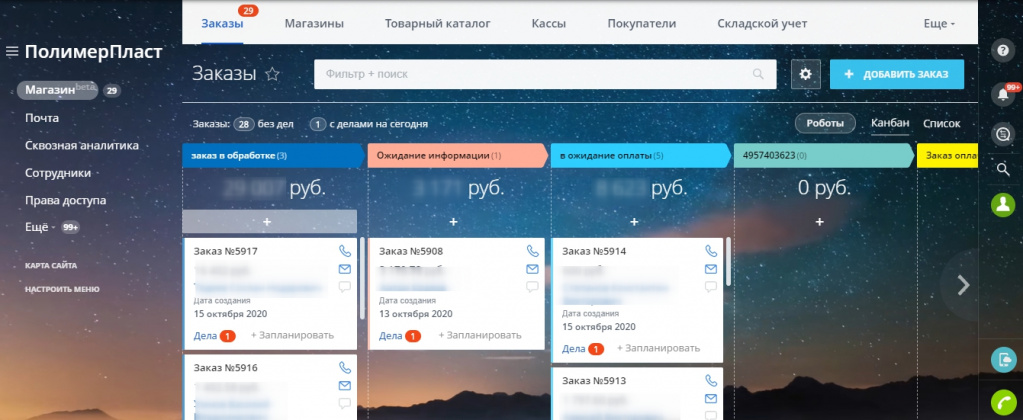Go to the Кассы tab
The width and height of the screenshot is (1023, 420).
[549, 23]
